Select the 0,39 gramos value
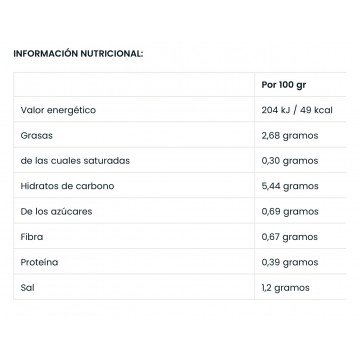The width and height of the screenshot is (360, 360). coord(290,262)
